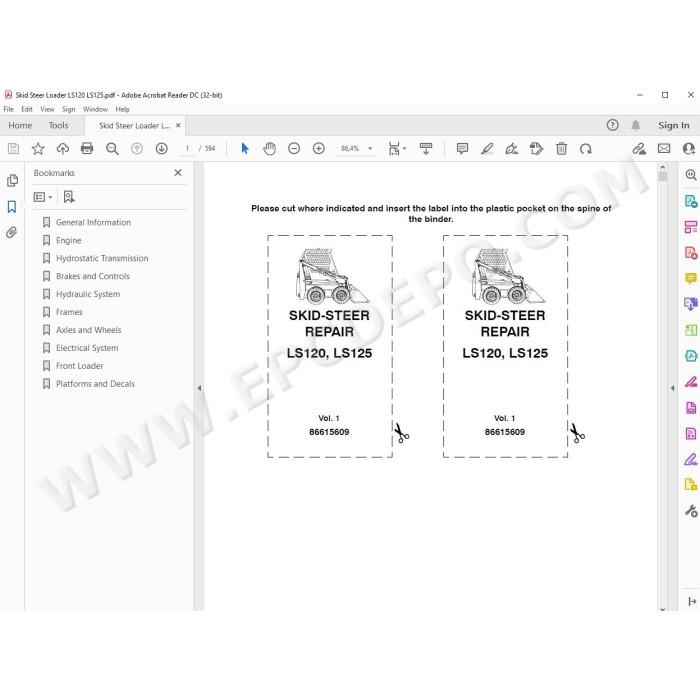
Task: Click the Sign In link
Action: coord(674,125)
